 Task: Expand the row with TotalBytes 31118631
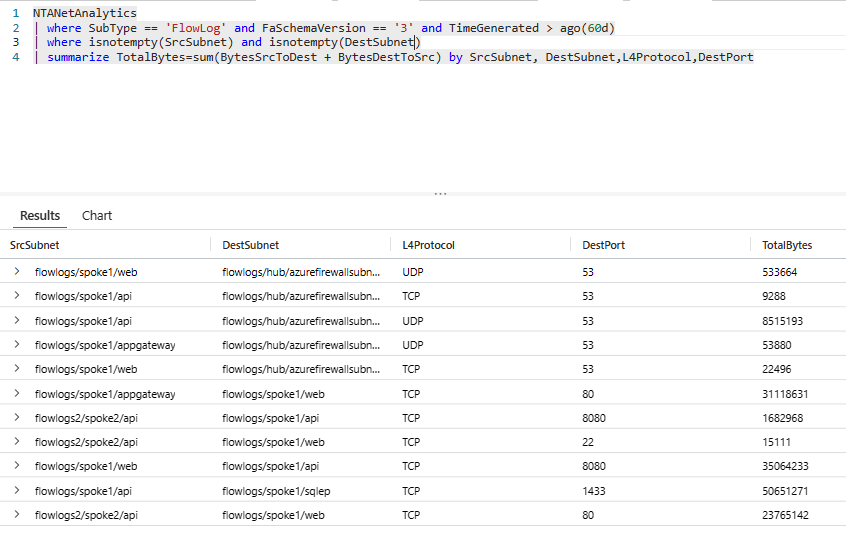click(17, 394)
